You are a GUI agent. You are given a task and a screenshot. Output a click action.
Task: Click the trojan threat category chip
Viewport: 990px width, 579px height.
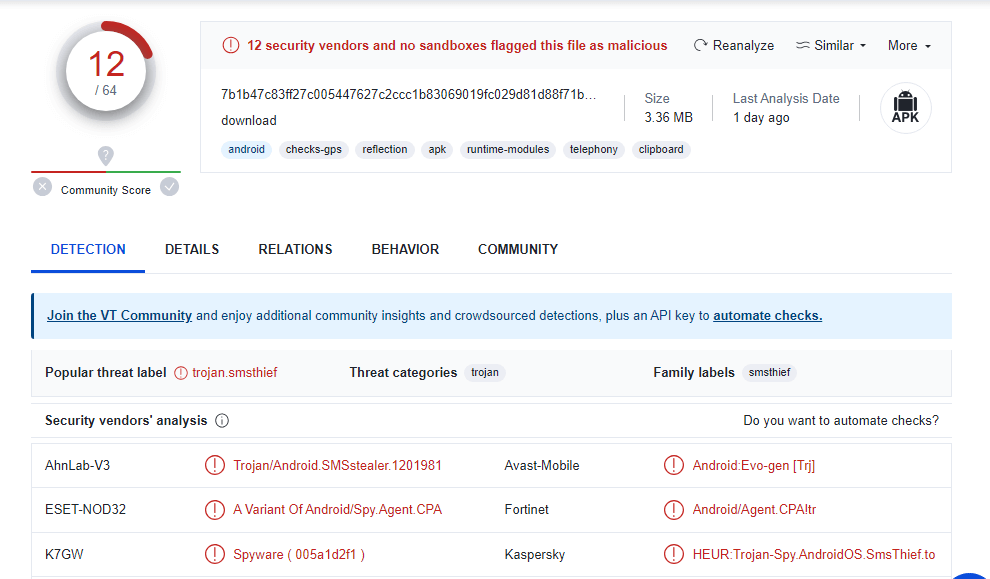[485, 373]
